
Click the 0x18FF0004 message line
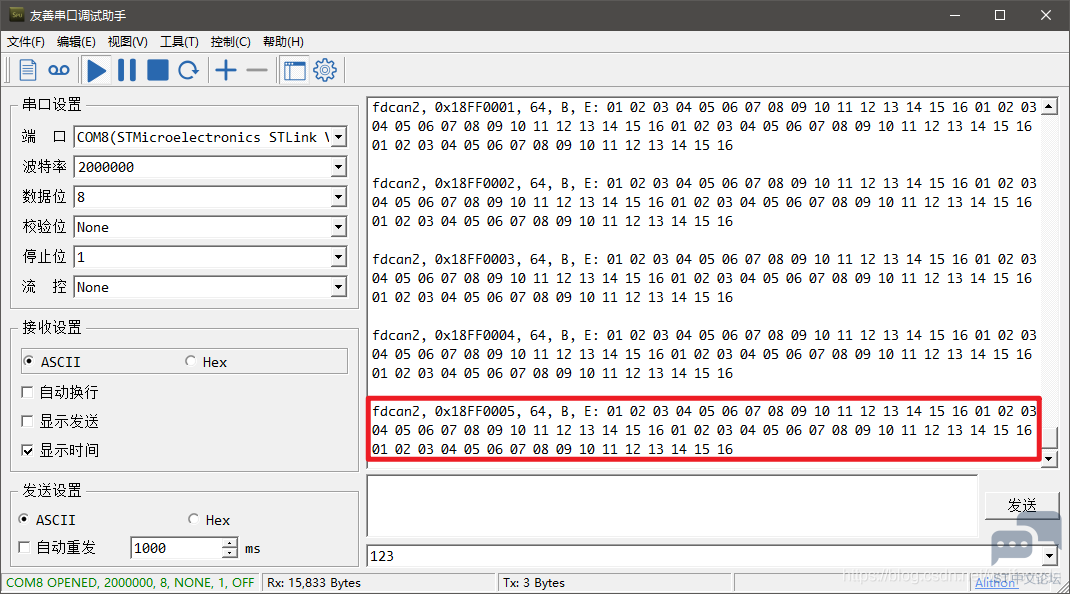coord(704,335)
